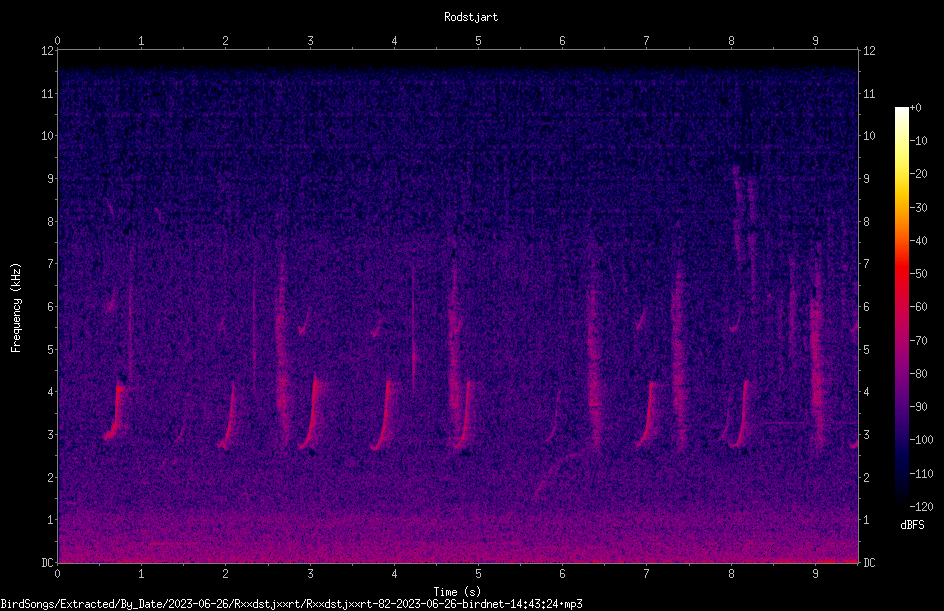The image size is (944, 611).
Task: Click the -120 label on the color scale
Action: click(922, 507)
